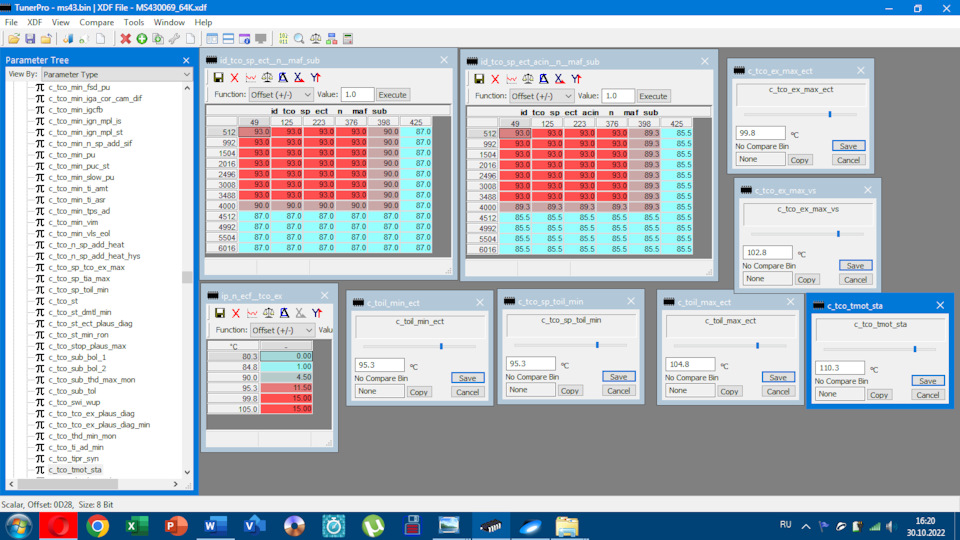Click the TunerPro chip icon in taskbar
The width and height of the screenshot is (960, 540).
(490, 526)
